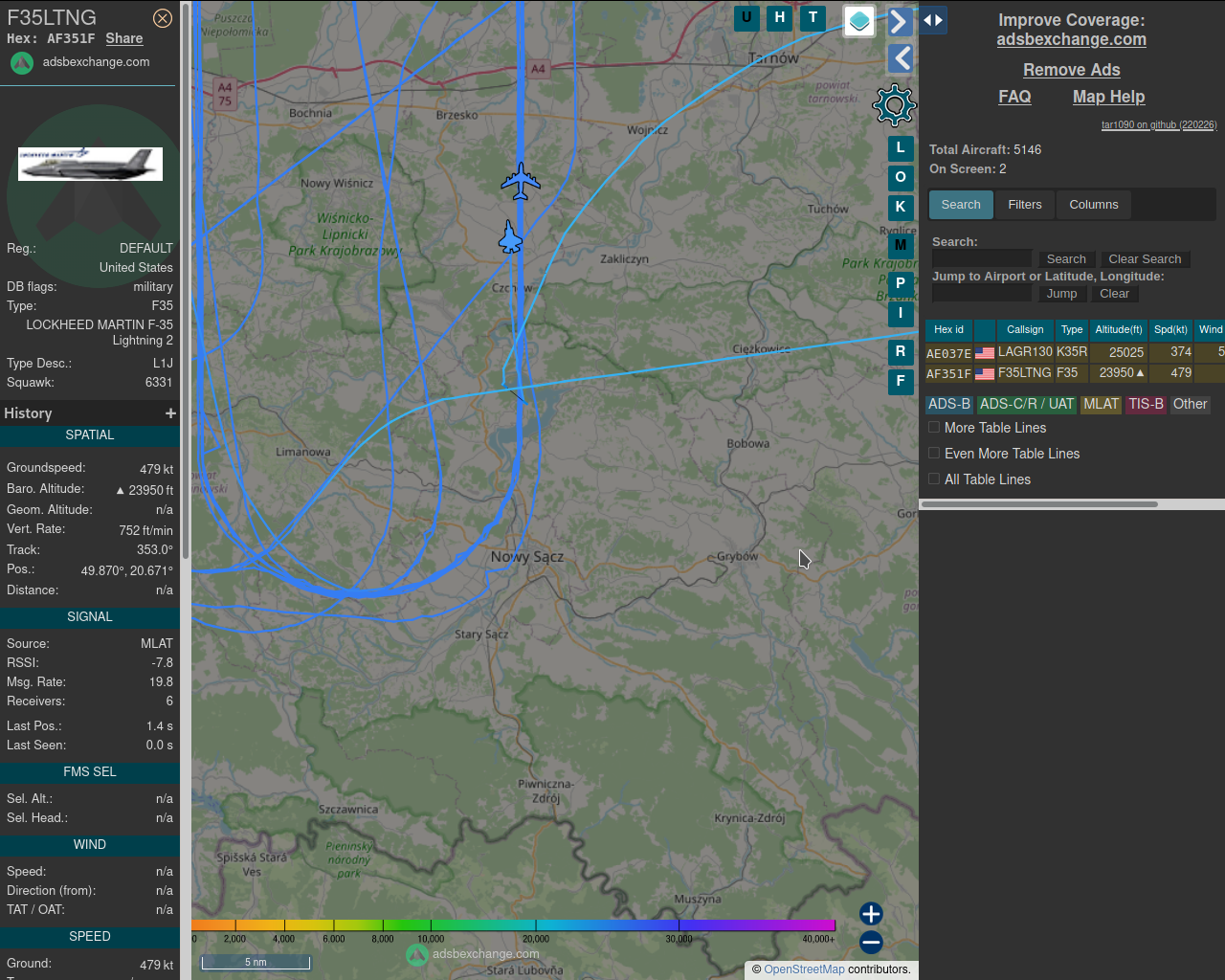Open adsbexchange.com link in info panel
Image resolution: width=1225 pixels, height=980 pixels.
(x=96, y=61)
